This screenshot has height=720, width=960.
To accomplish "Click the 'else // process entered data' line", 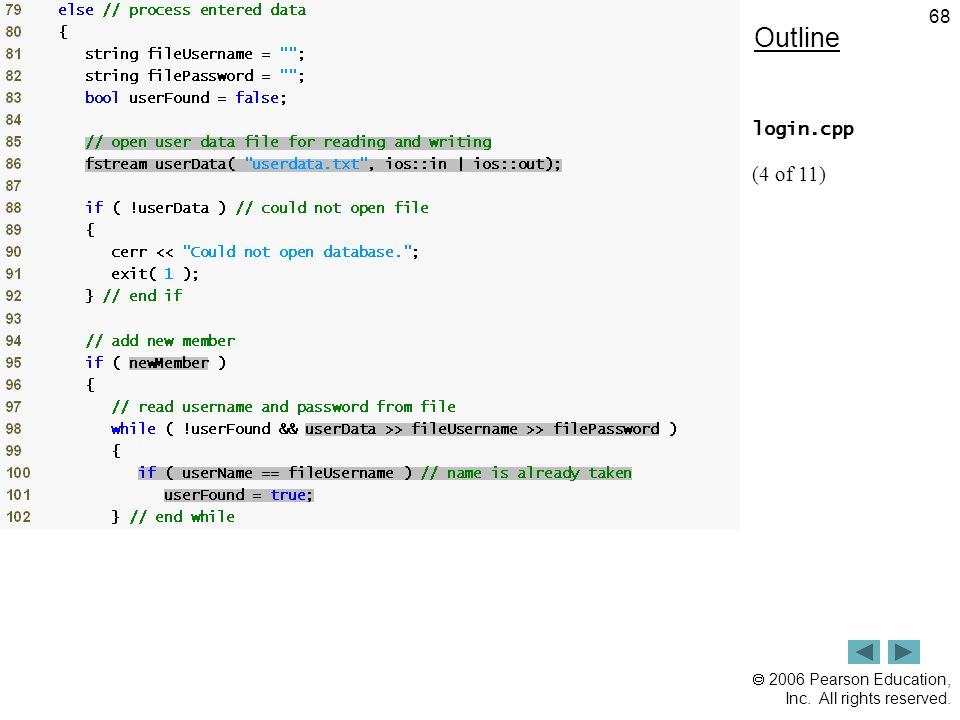I will coord(182,10).
